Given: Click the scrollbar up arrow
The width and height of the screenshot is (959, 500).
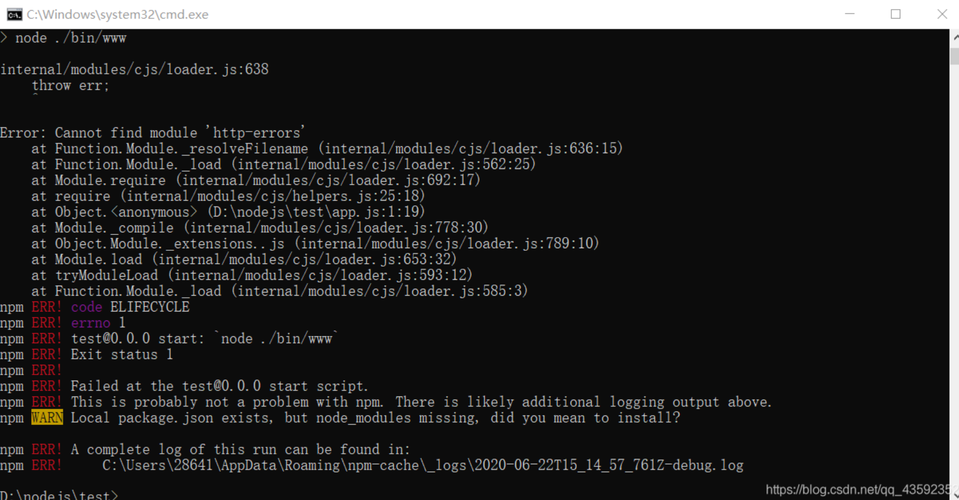Looking at the screenshot, I should click(954, 39).
